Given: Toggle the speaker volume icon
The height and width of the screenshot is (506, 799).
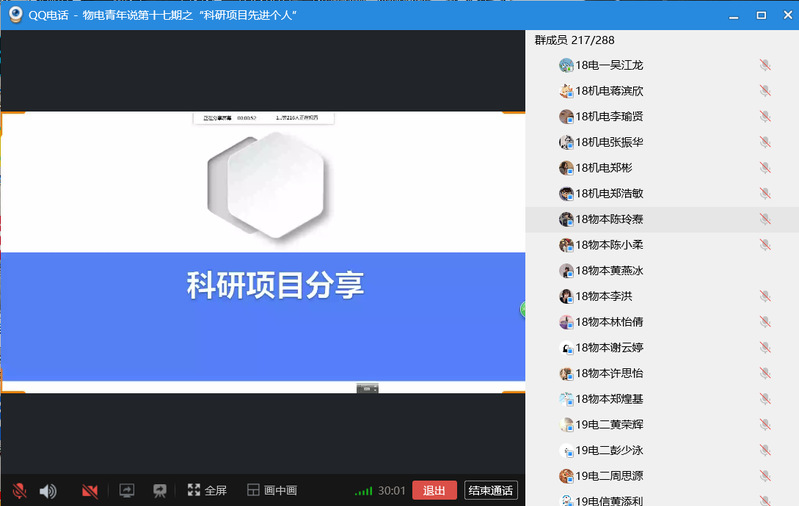Looking at the screenshot, I should [x=47, y=491].
